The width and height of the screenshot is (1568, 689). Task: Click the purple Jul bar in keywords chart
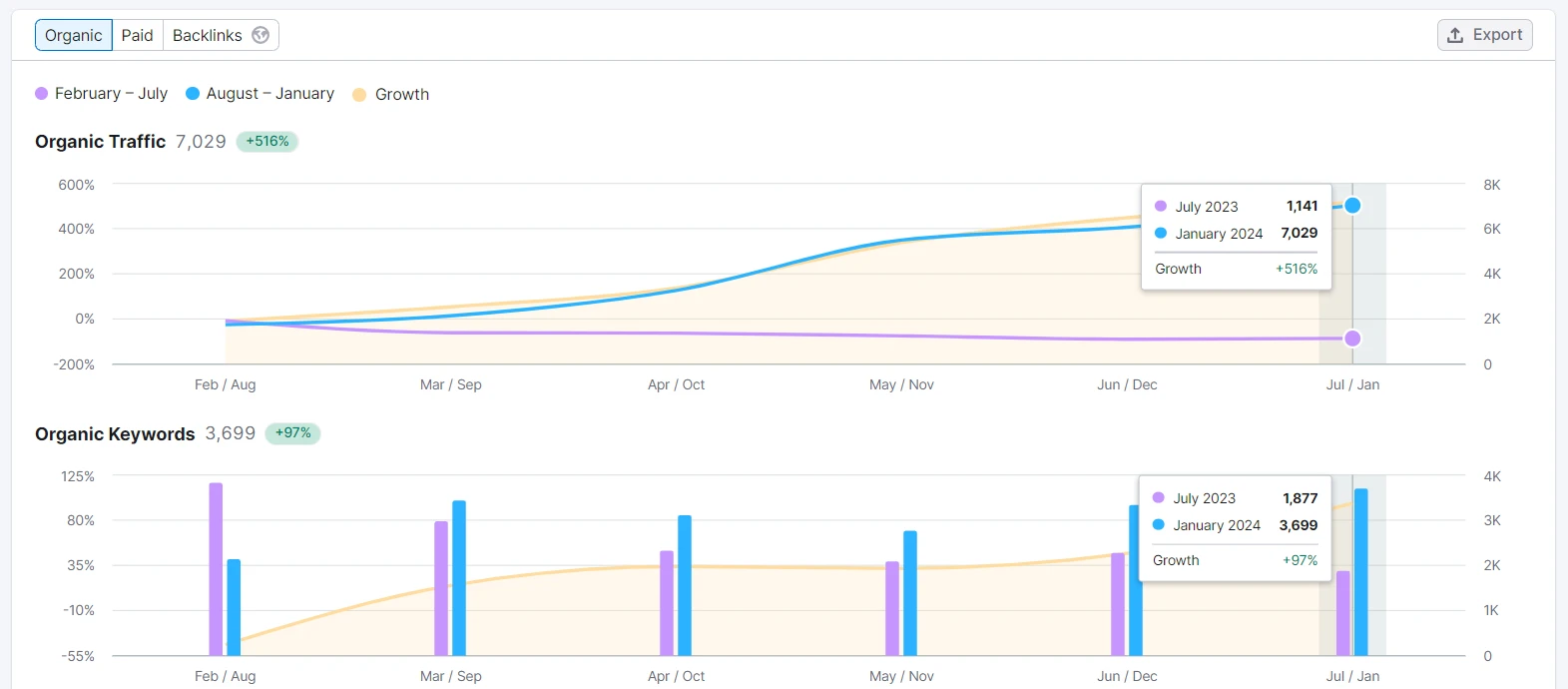coord(1343,613)
